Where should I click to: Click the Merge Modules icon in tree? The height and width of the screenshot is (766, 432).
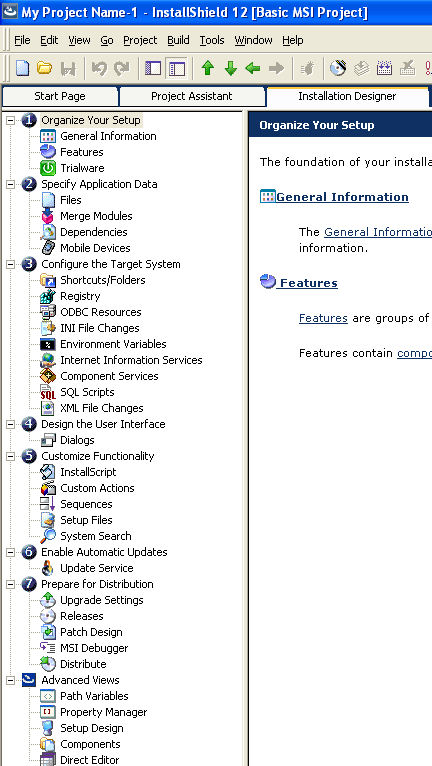[x=48, y=216]
